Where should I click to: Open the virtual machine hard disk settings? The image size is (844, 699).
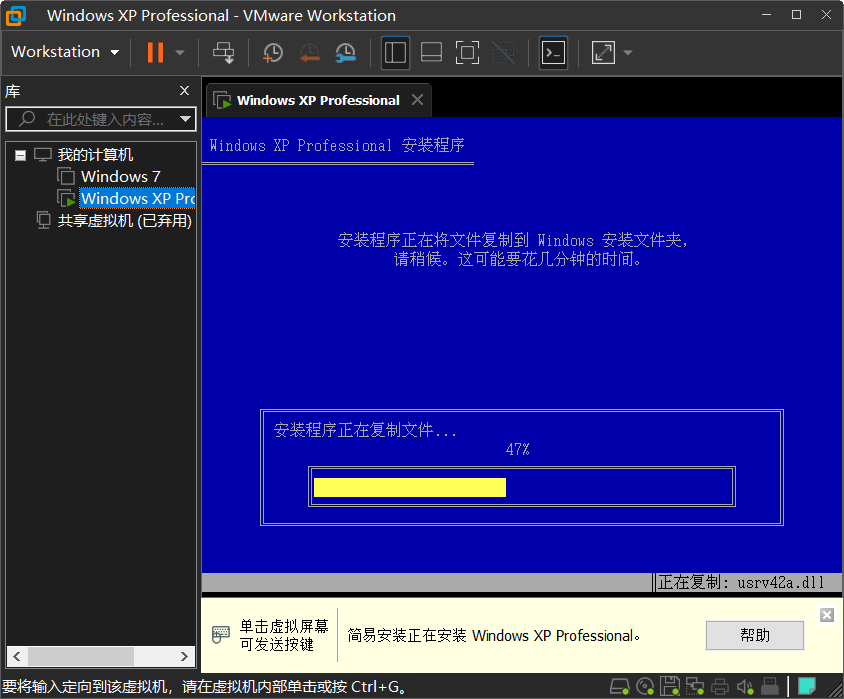(620, 687)
